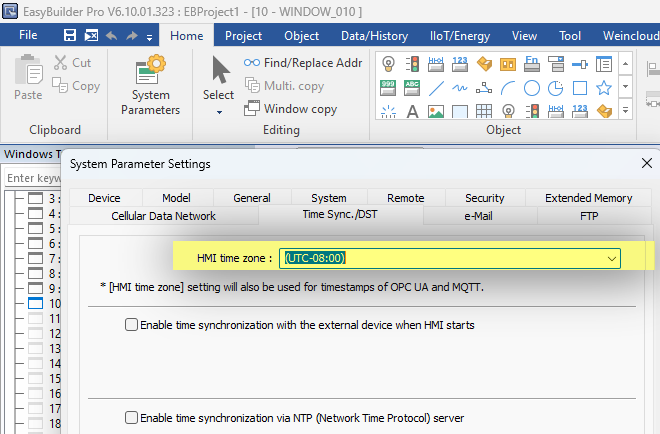Open the Data/History ribbon tab
Image resolution: width=660 pixels, height=434 pixels.
click(x=375, y=36)
